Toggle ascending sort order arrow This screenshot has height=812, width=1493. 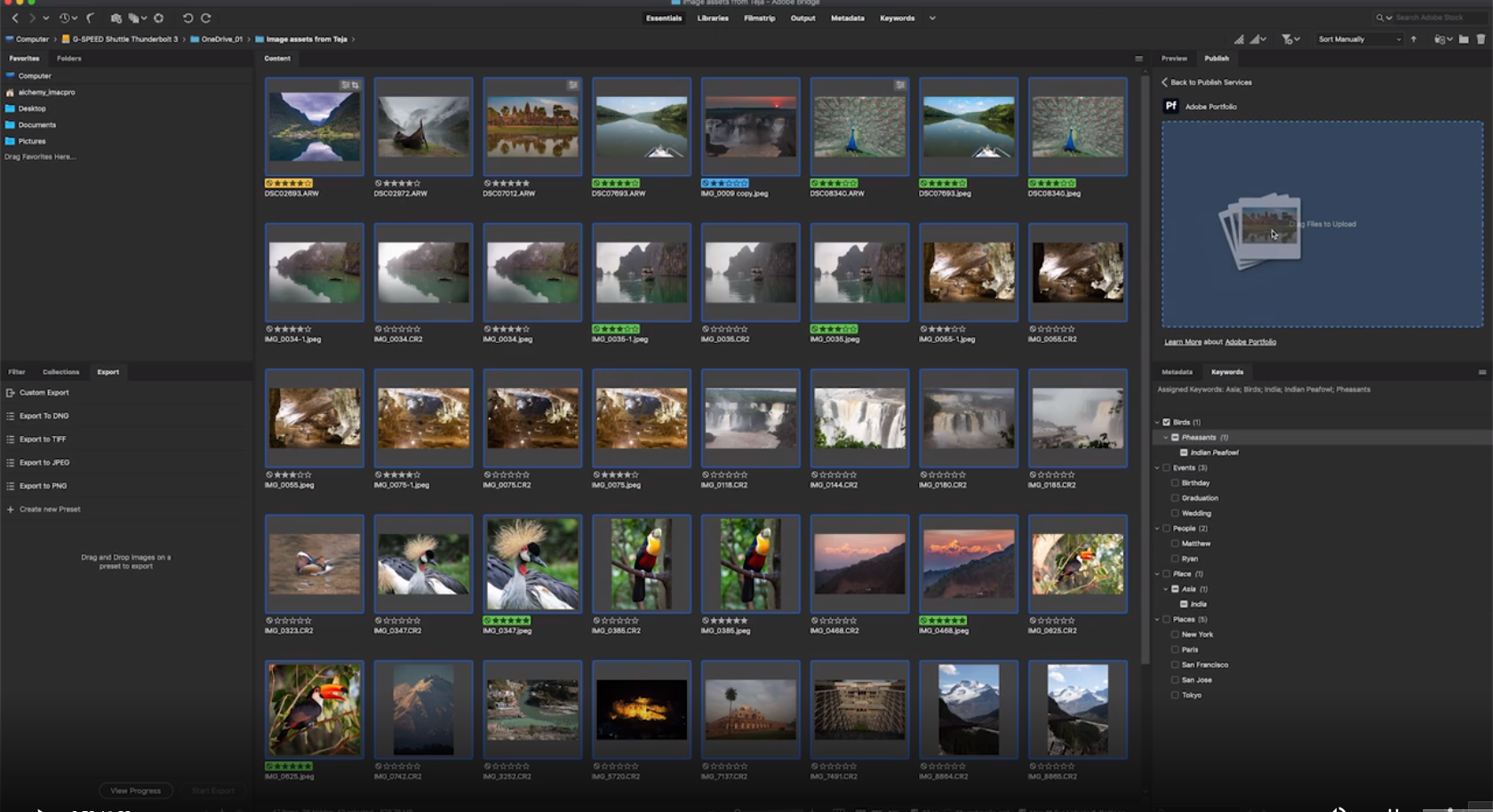pos(1413,39)
